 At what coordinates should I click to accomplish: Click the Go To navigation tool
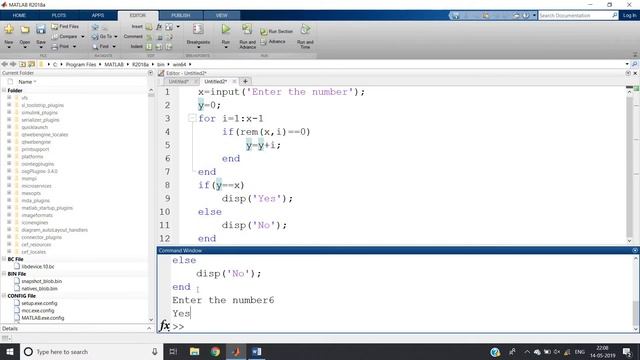[102, 36]
